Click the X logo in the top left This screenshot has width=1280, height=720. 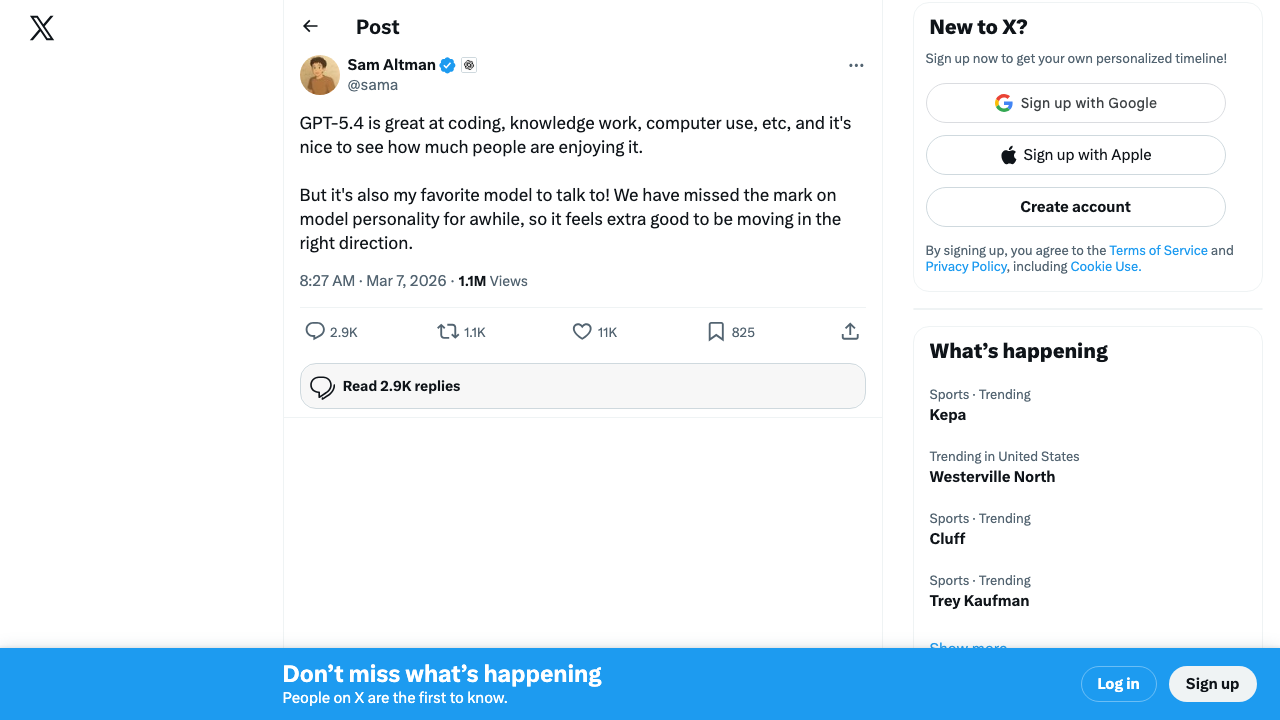tap(41, 28)
